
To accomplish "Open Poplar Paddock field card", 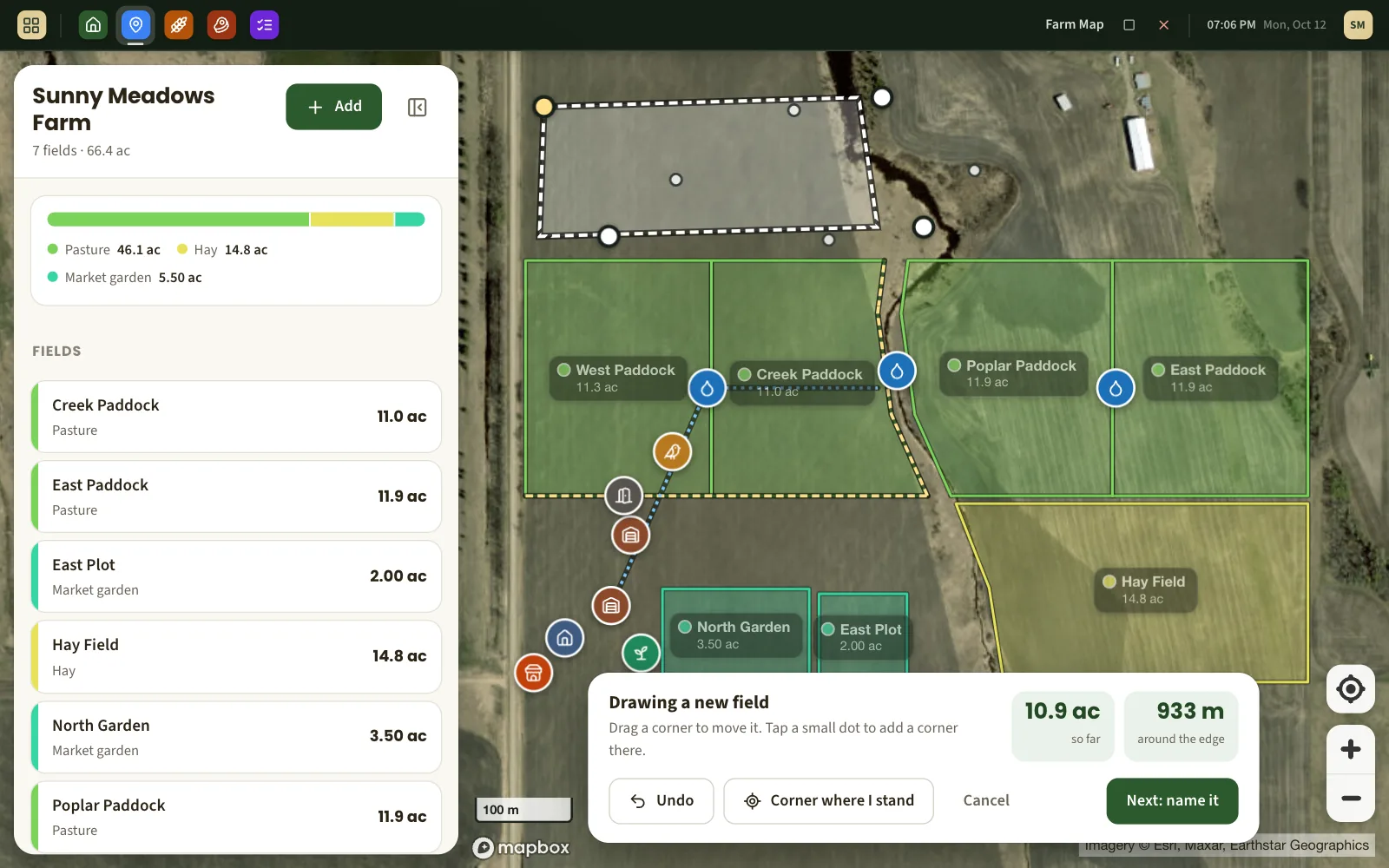I will pos(236,817).
